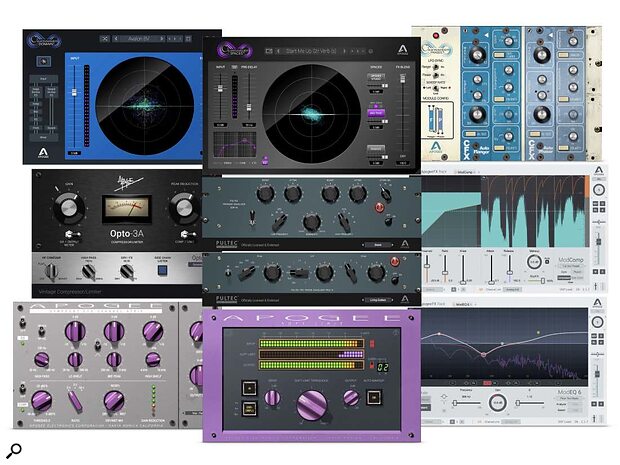Click Makeup gain dial in ModComp
Viewport: 620px width, 465px height.
coord(535,262)
